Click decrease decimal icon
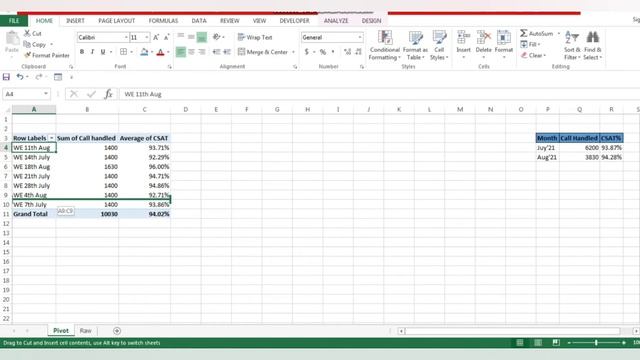 coord(358,52)
